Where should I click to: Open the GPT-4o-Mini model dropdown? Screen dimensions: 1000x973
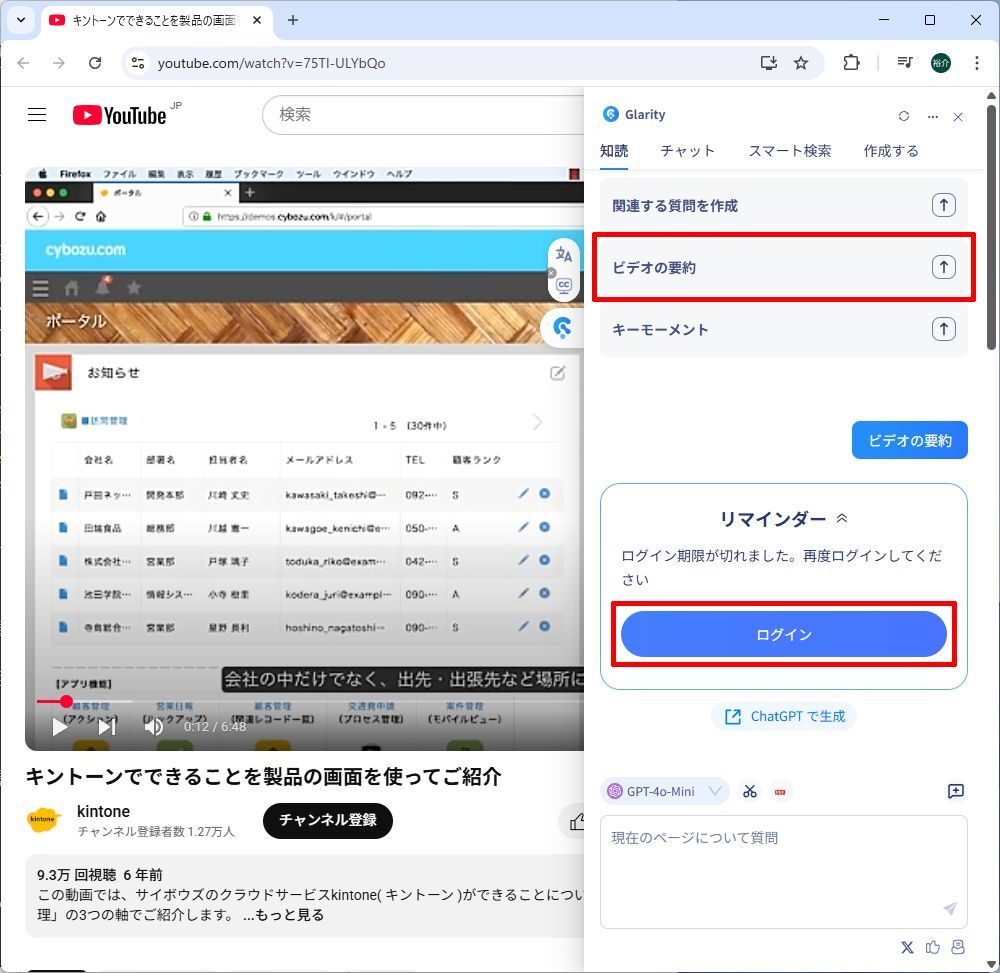click(664, 791)
